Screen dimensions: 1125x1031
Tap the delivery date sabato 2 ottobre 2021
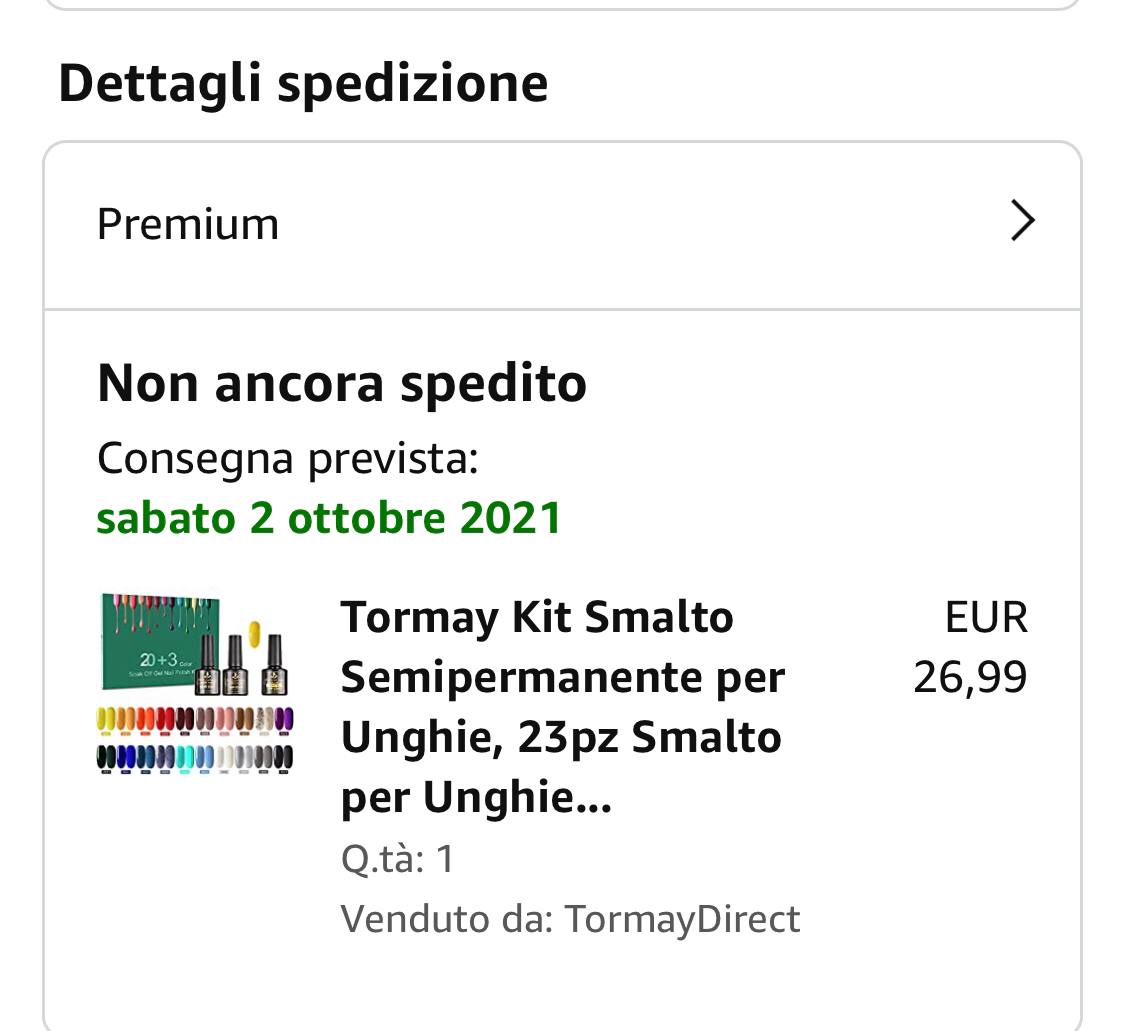coord(329,518)
